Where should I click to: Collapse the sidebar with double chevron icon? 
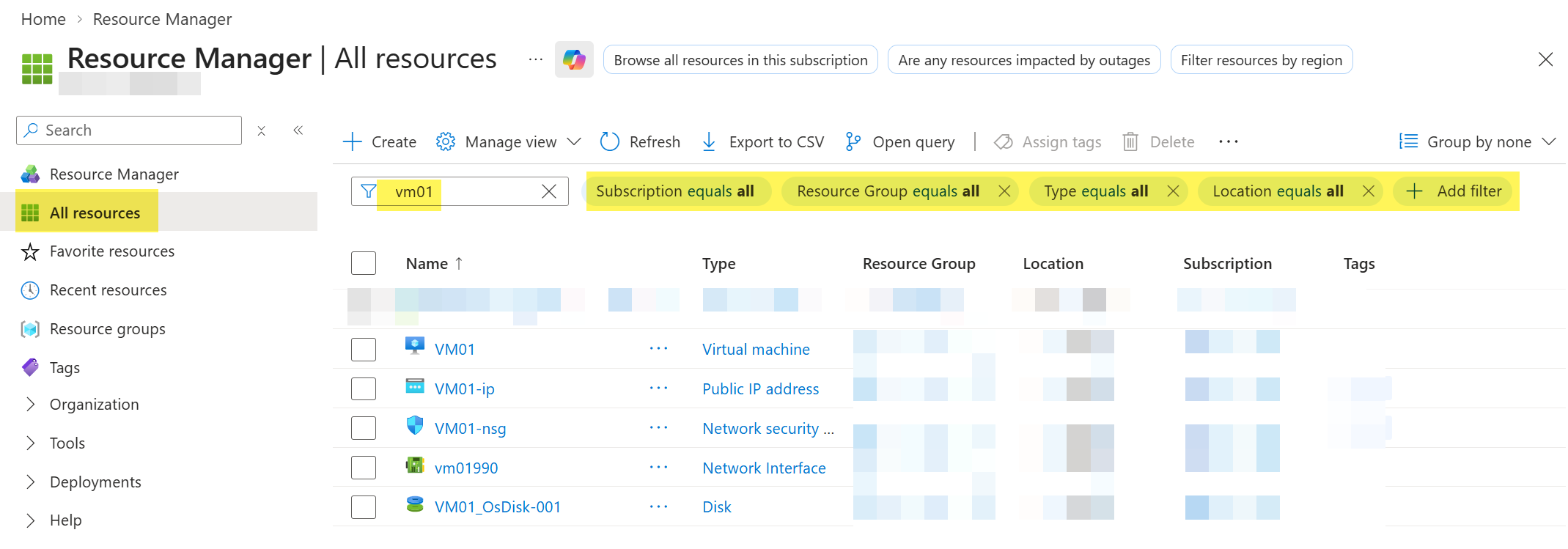click(x=298, y=130)
